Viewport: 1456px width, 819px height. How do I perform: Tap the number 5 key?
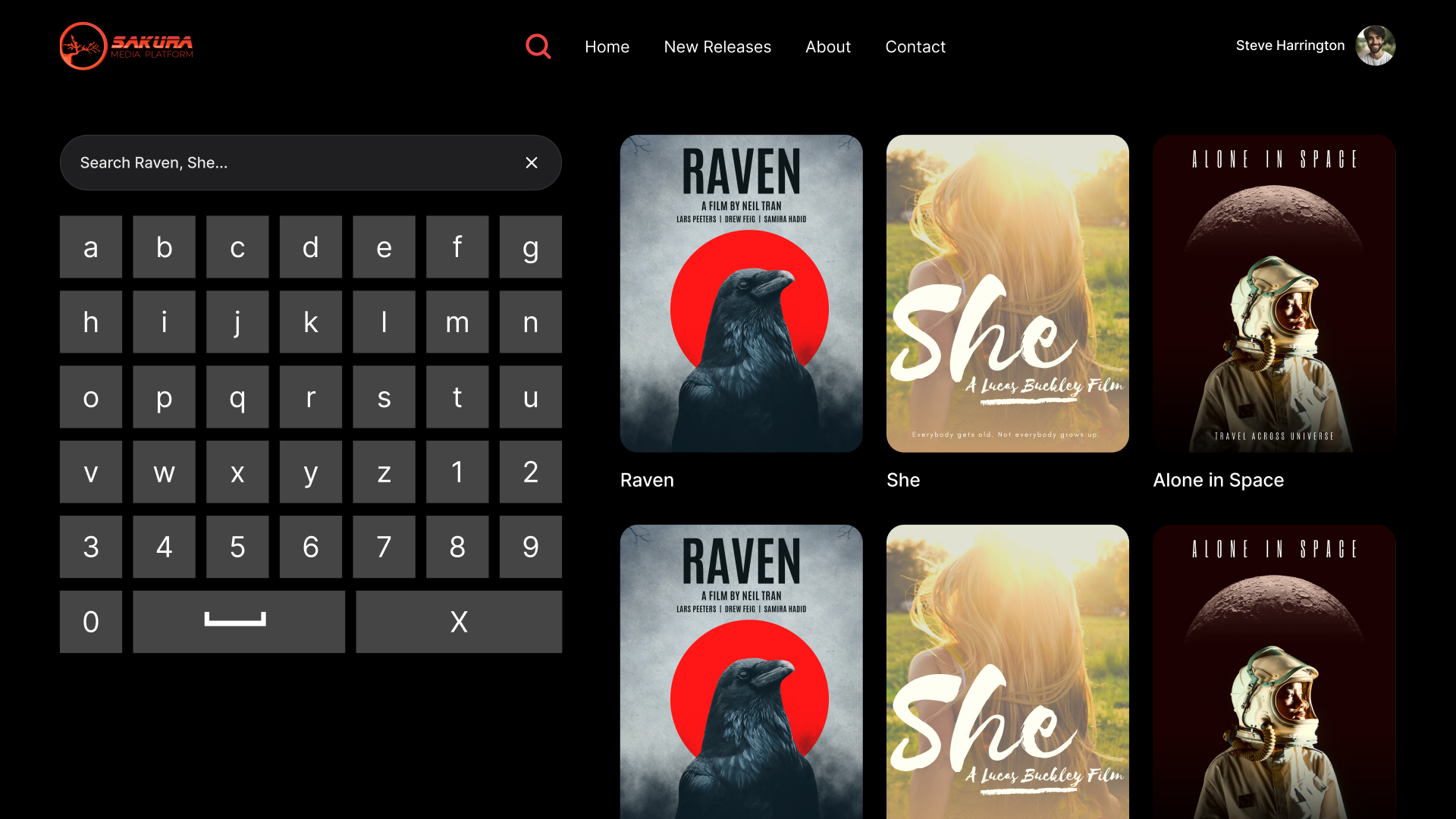click(x=237, y=548)
